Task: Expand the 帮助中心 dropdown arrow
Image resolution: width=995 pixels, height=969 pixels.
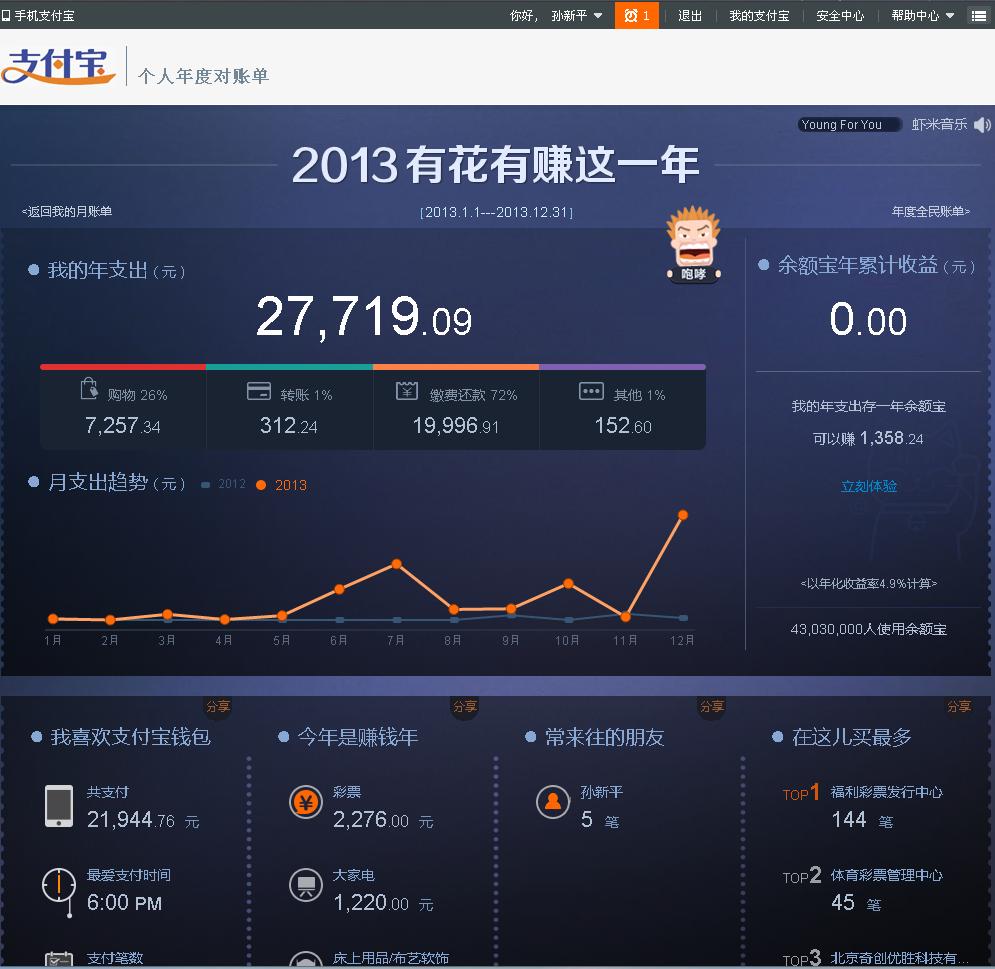Action: [950, 15]
